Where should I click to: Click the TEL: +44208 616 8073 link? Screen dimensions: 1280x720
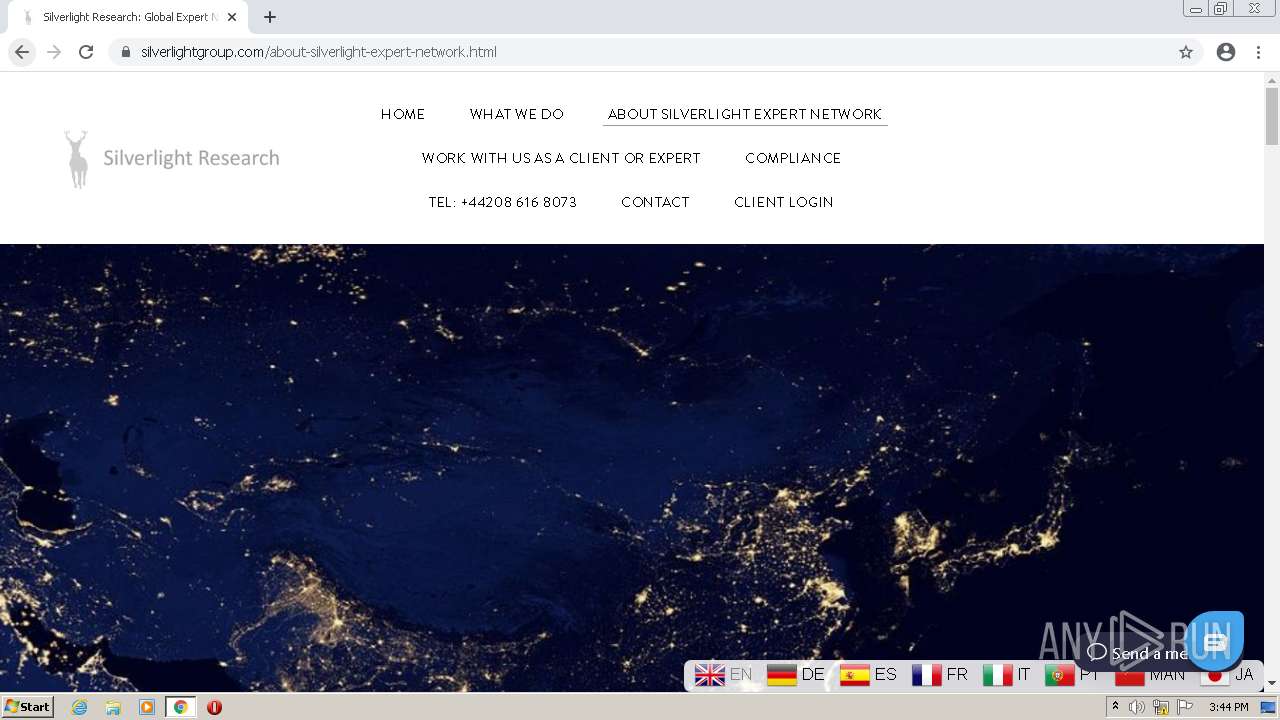click(503, 202)
